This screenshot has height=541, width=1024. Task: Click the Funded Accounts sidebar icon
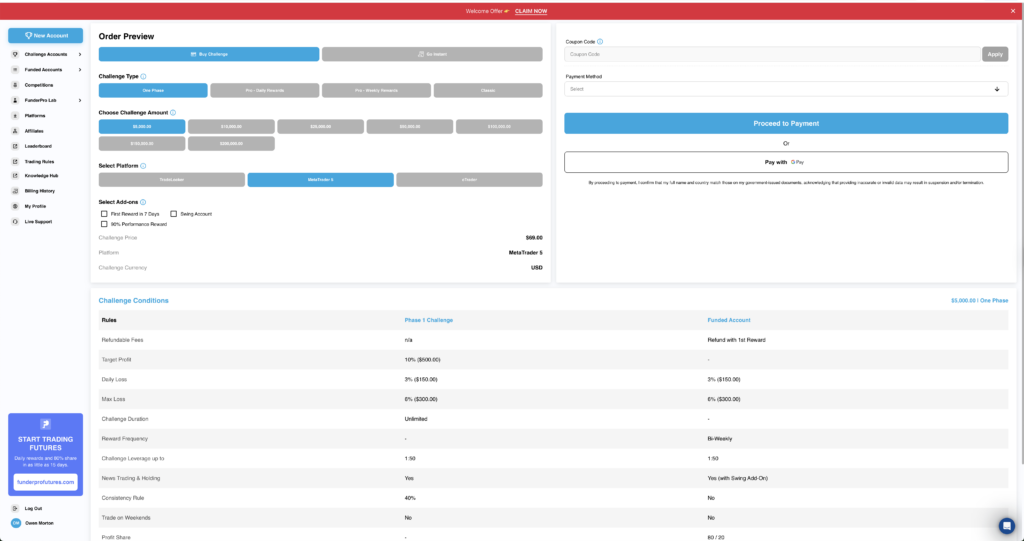[x=15, y=69]
